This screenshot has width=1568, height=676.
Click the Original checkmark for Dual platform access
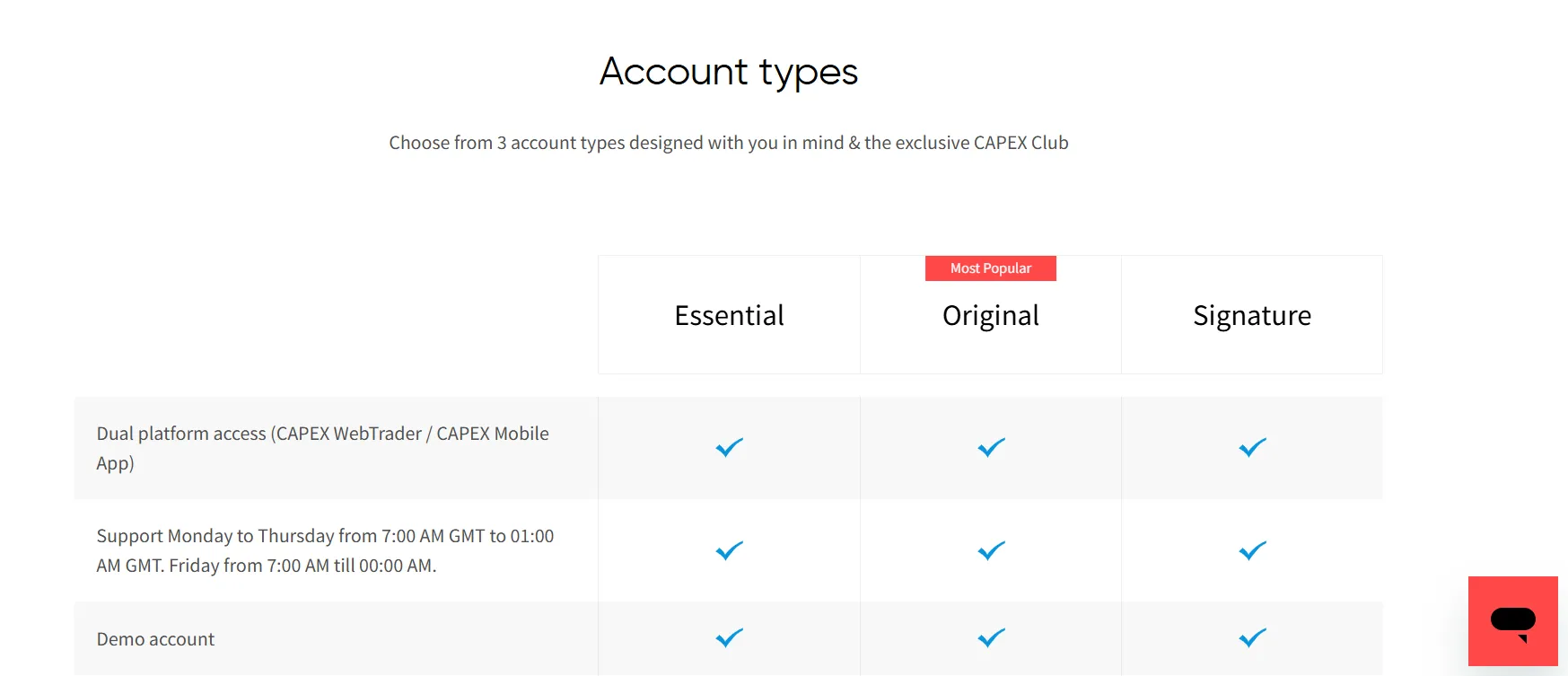[991, 447]
